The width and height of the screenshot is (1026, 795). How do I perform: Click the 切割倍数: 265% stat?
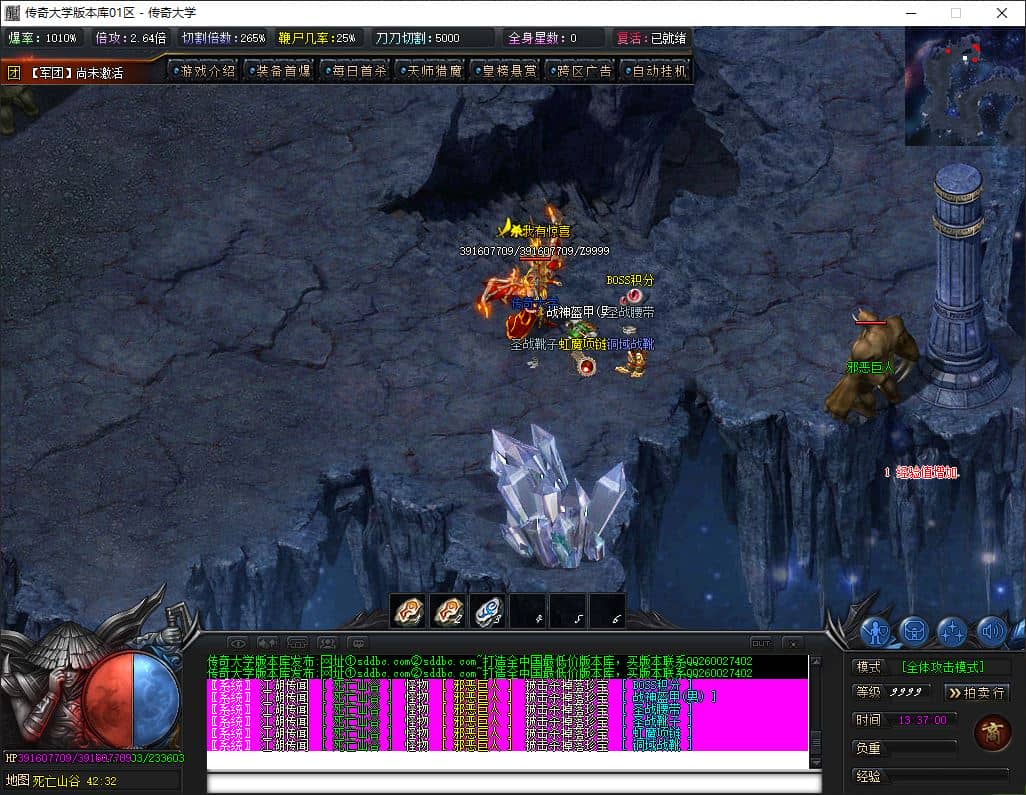(223, 38)
